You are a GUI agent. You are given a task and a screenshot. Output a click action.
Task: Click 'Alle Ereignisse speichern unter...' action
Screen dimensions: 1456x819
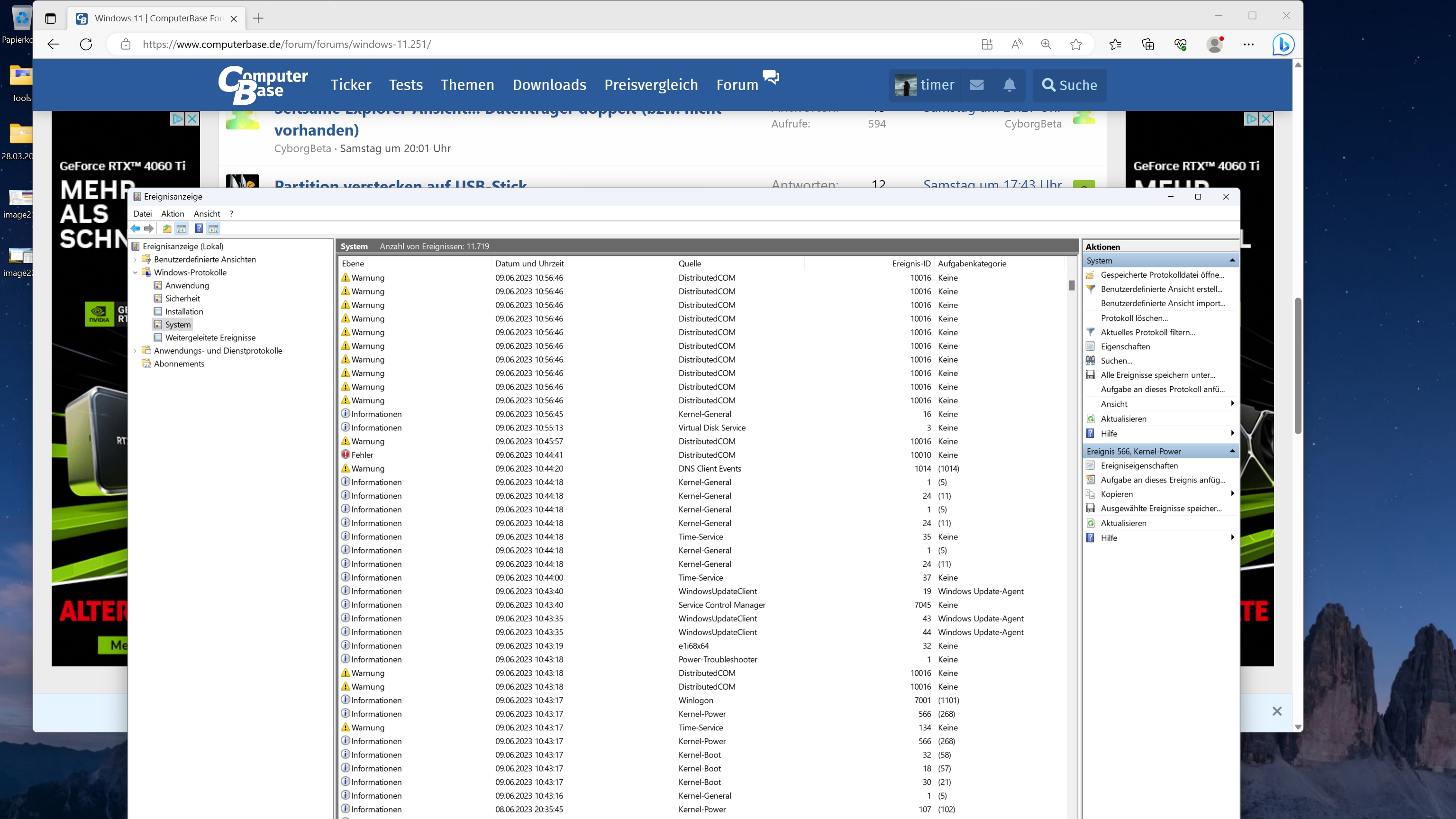pyautogui.click(x=1157, y=375)
